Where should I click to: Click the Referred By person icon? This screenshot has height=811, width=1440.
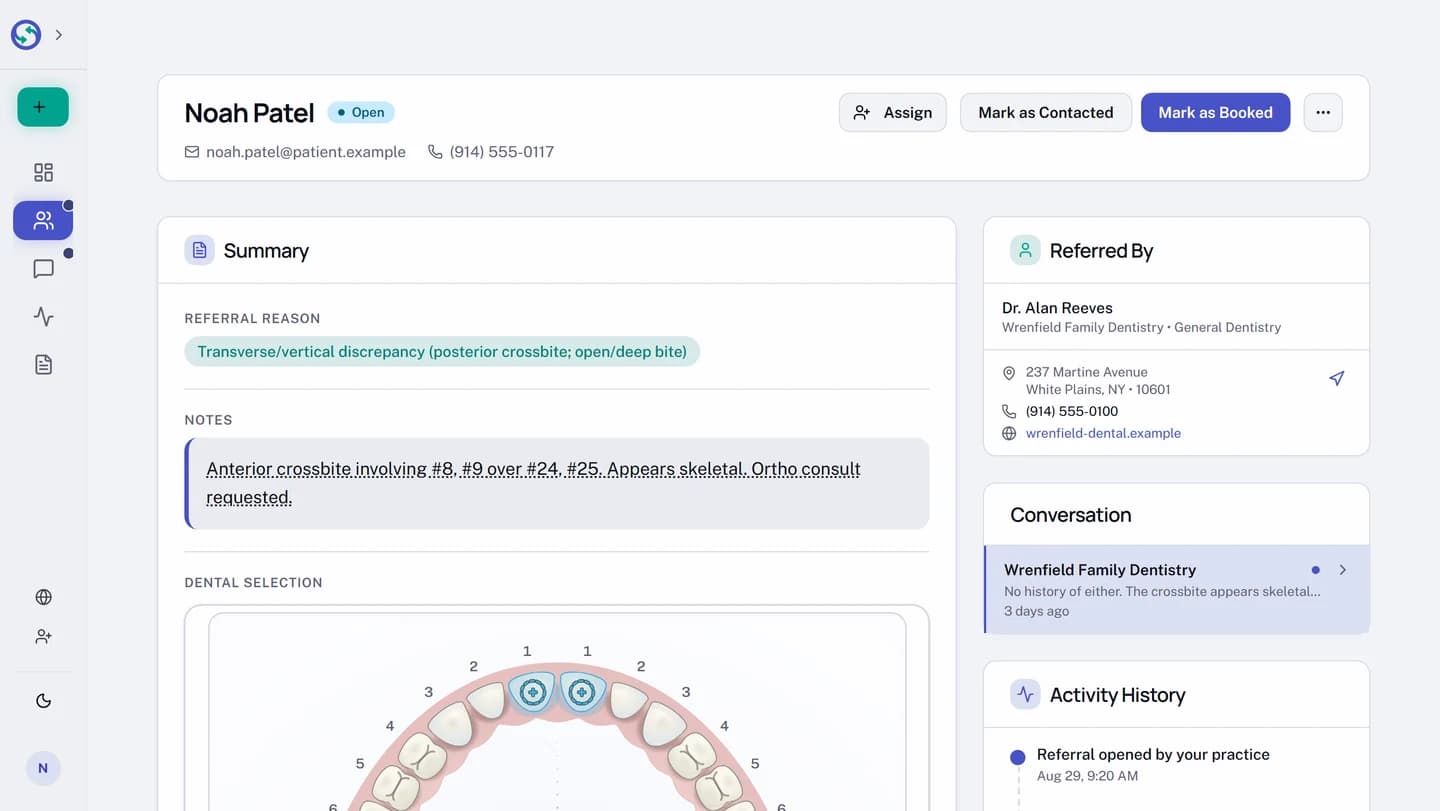1025,250
